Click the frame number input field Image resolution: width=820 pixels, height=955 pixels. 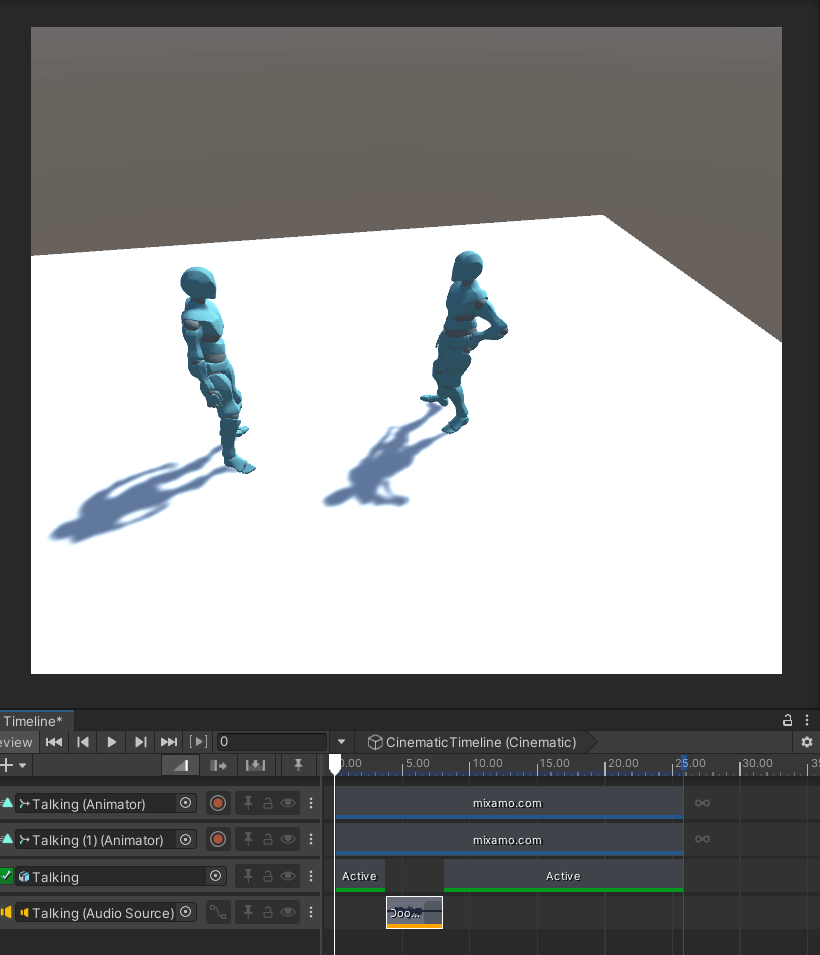[x=270, y=742]
